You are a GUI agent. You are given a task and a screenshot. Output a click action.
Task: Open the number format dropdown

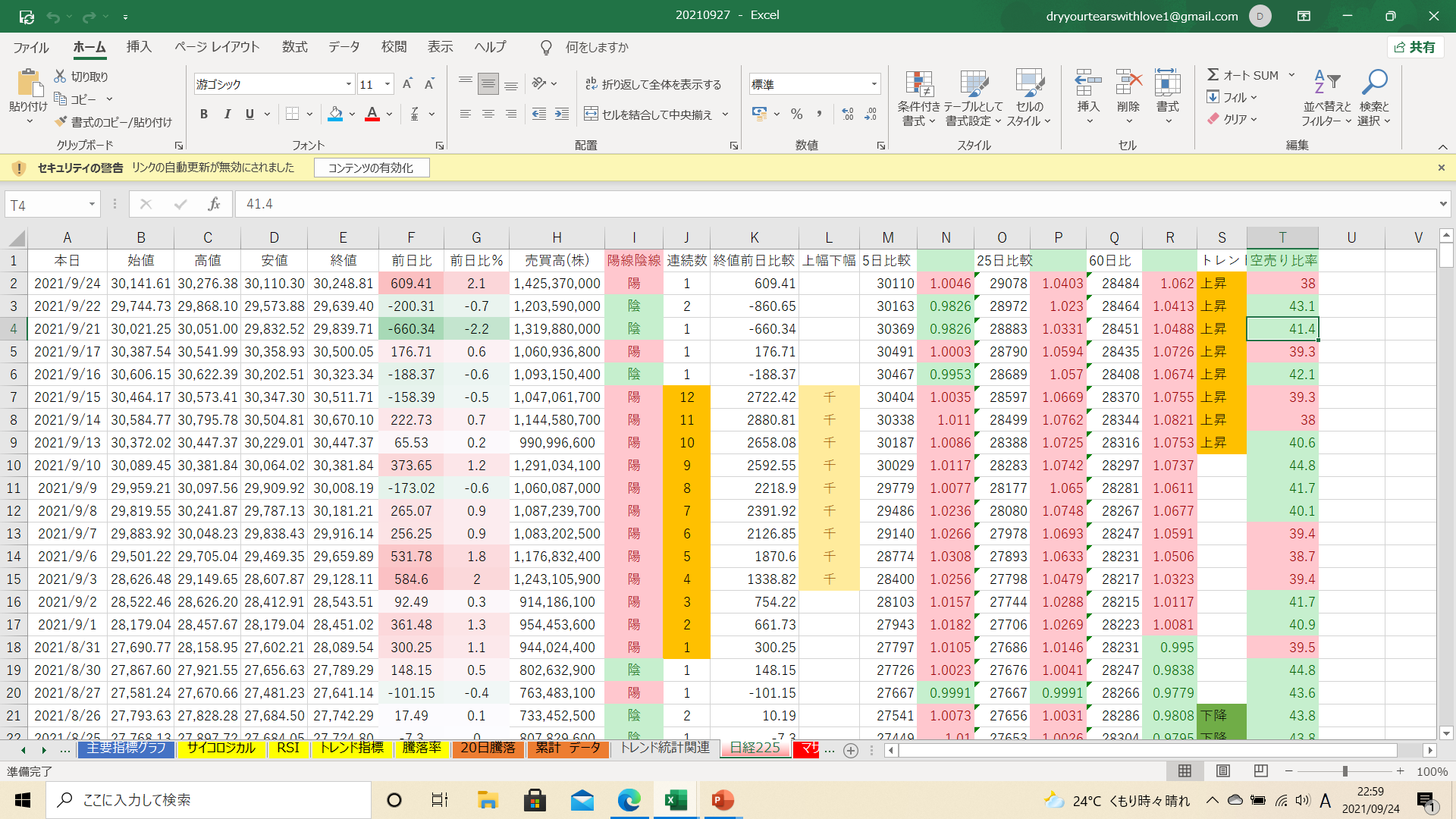(x=874, y=84)
